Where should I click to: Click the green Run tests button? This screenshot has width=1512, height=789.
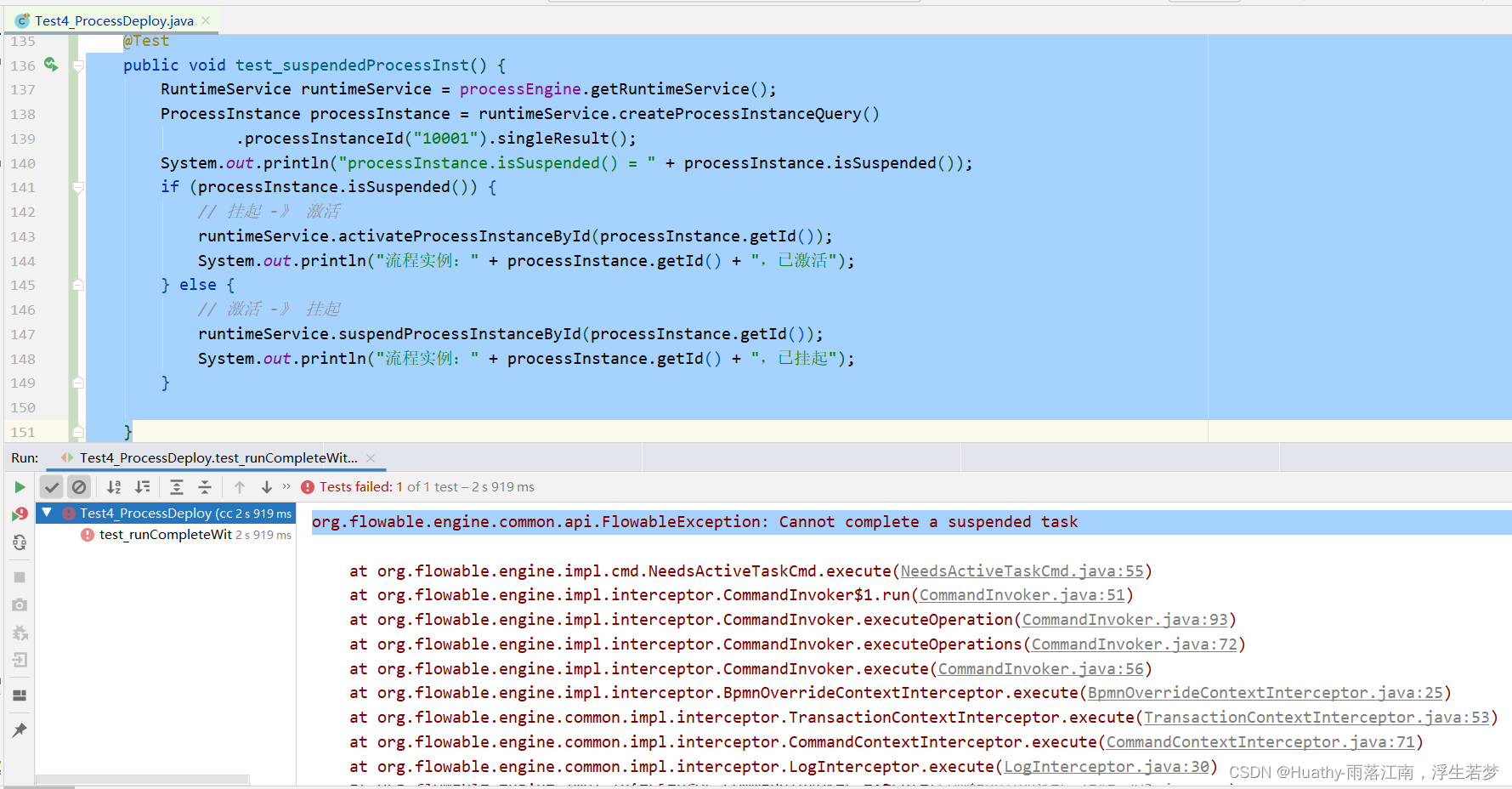(x=20, y=487)
